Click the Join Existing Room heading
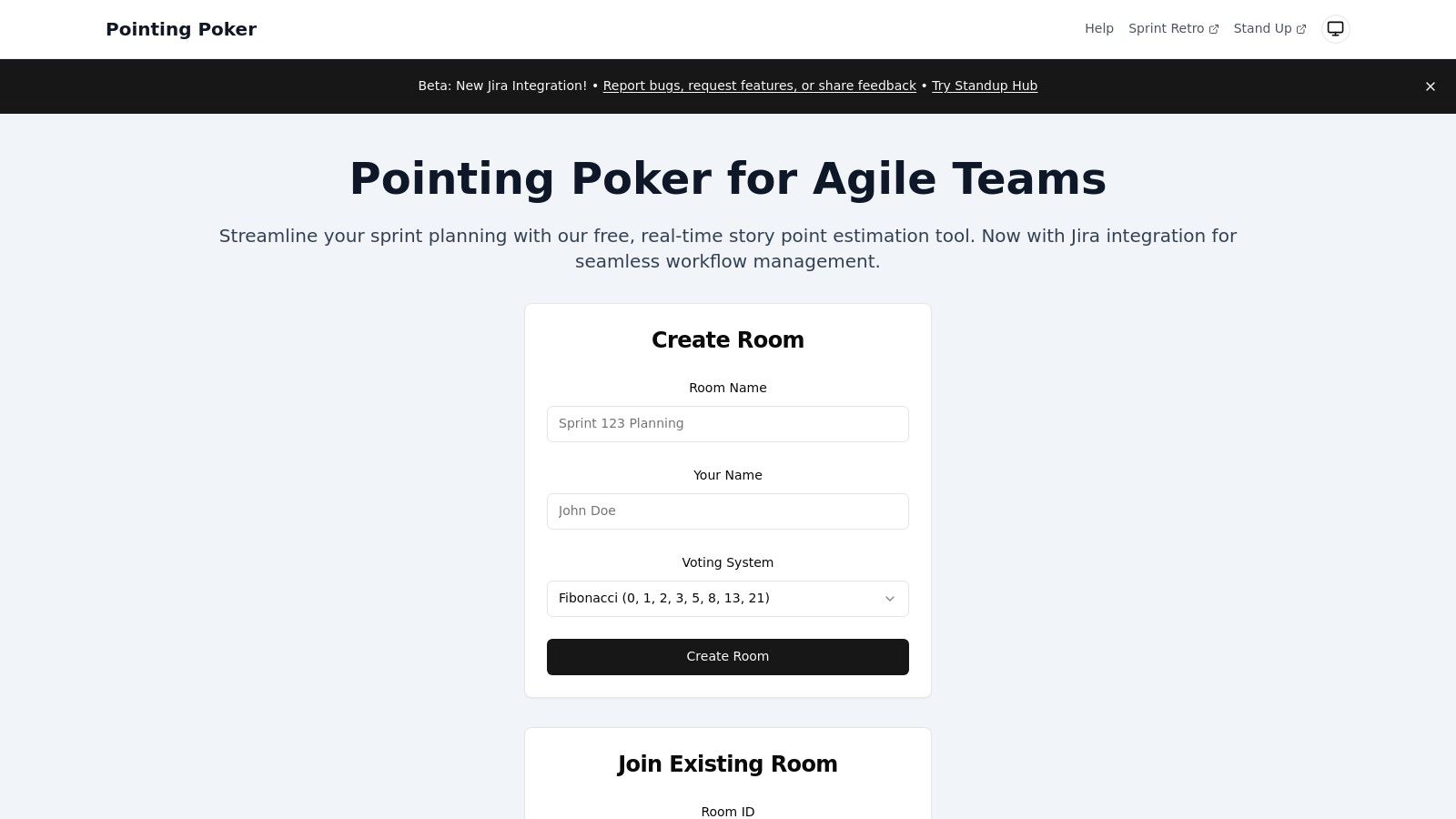 (x=727, y=763)
